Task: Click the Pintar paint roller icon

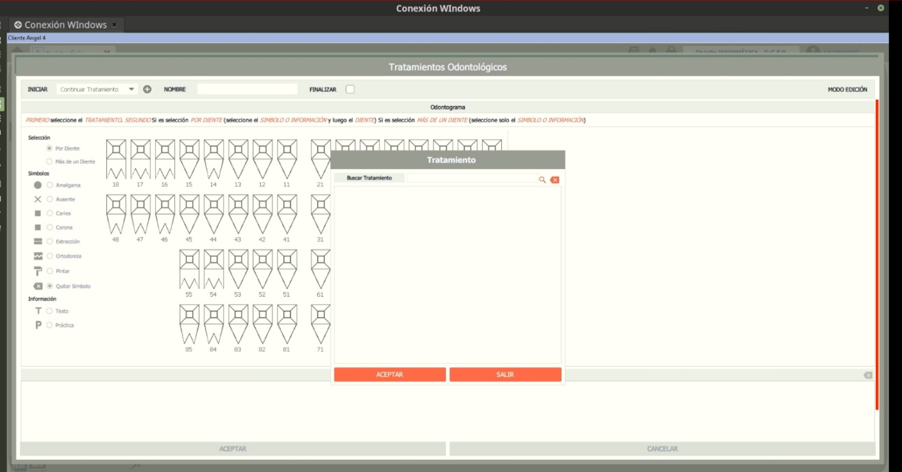Action: (x=38, y=271)
